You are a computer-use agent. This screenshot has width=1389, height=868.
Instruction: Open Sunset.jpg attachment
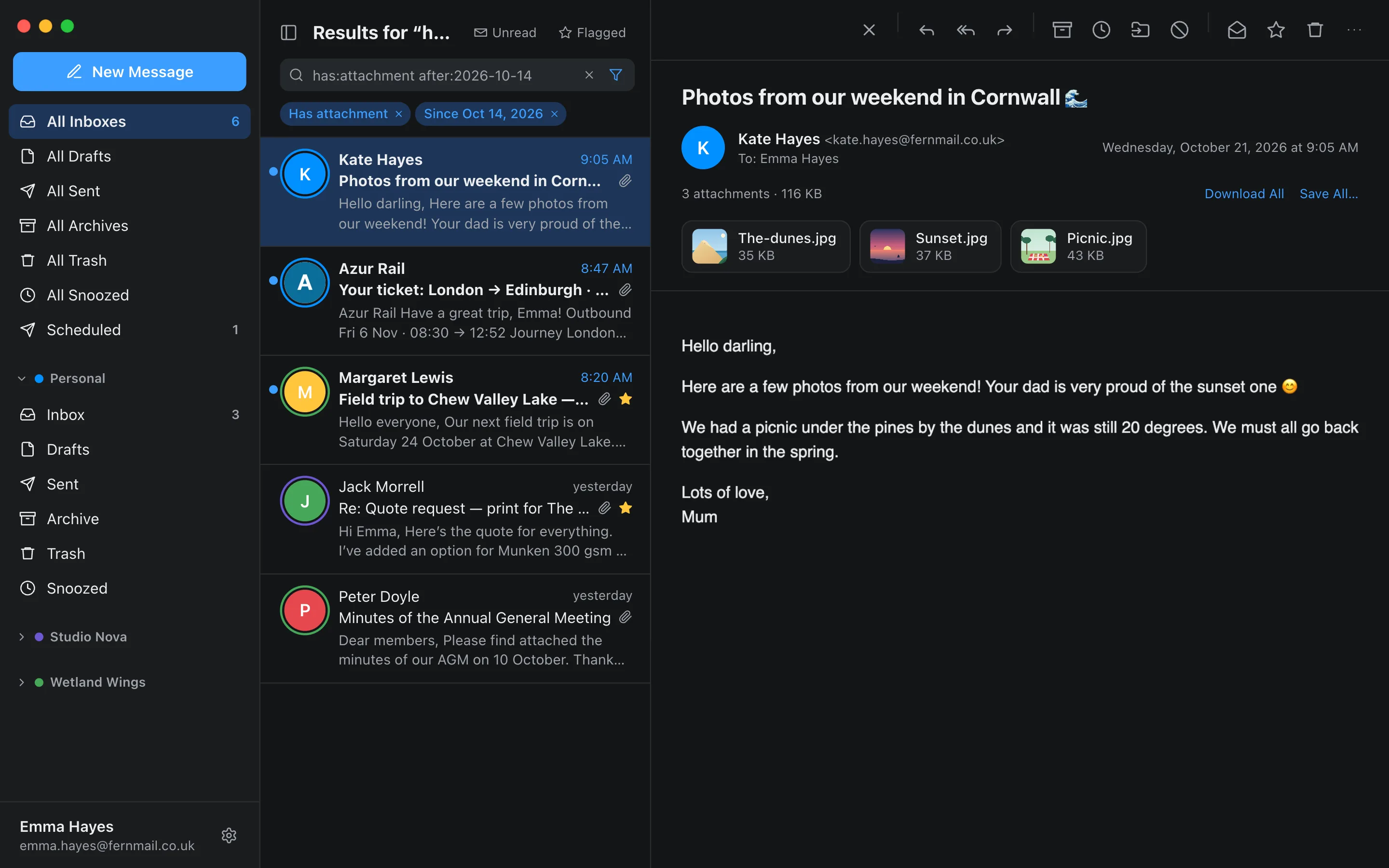click(930, 246)
